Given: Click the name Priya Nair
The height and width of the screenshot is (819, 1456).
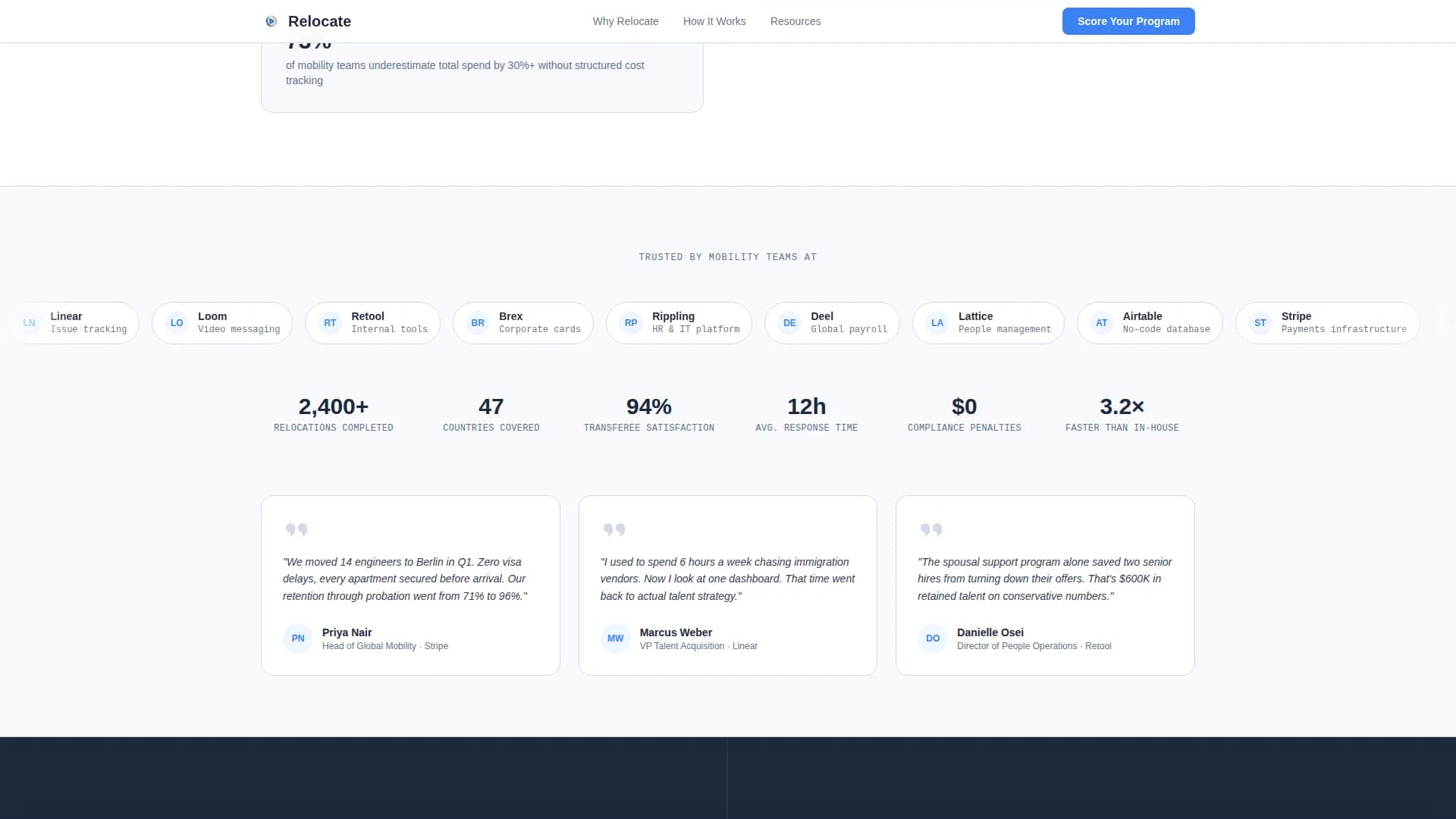Looking at the screenshot, I should 347,632.
